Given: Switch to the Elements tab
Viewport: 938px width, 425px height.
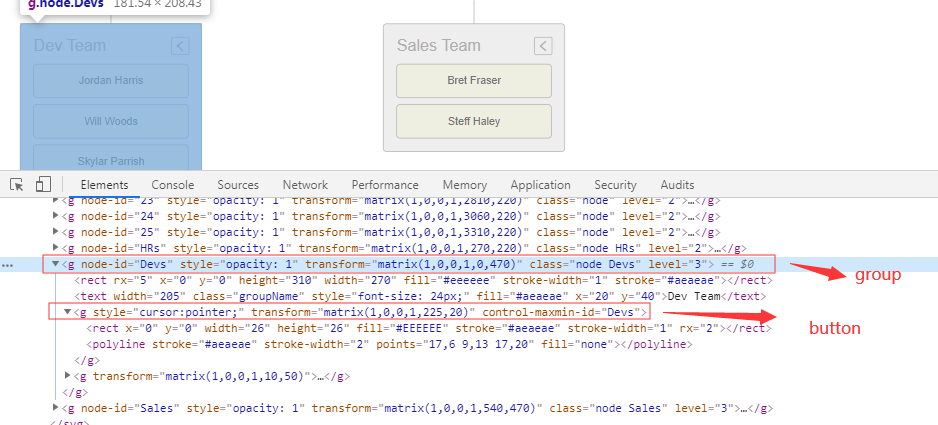Looking at the screenshot, I should 104,185.
